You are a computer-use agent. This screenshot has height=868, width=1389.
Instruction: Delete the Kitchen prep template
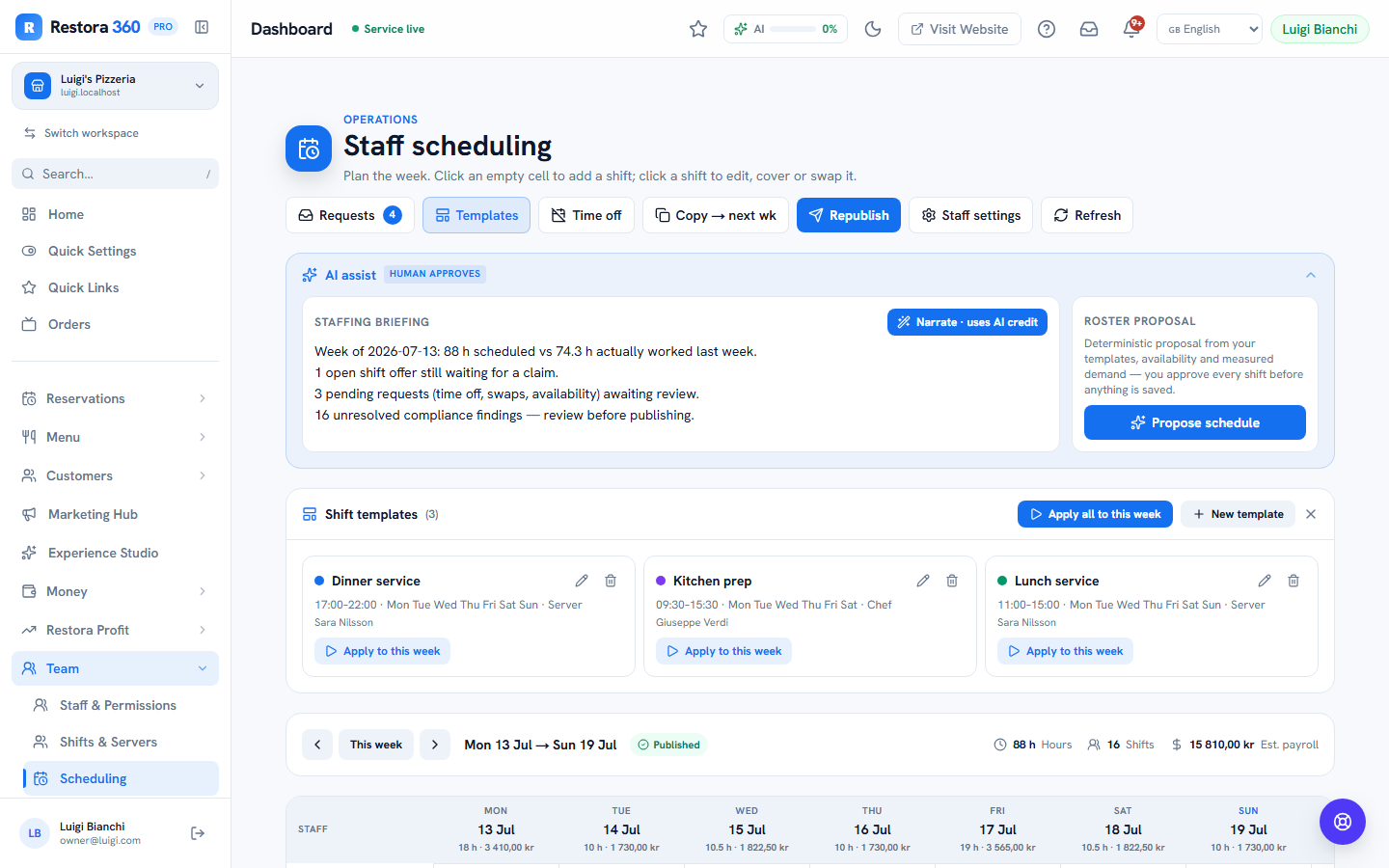(x=952, y=581)
